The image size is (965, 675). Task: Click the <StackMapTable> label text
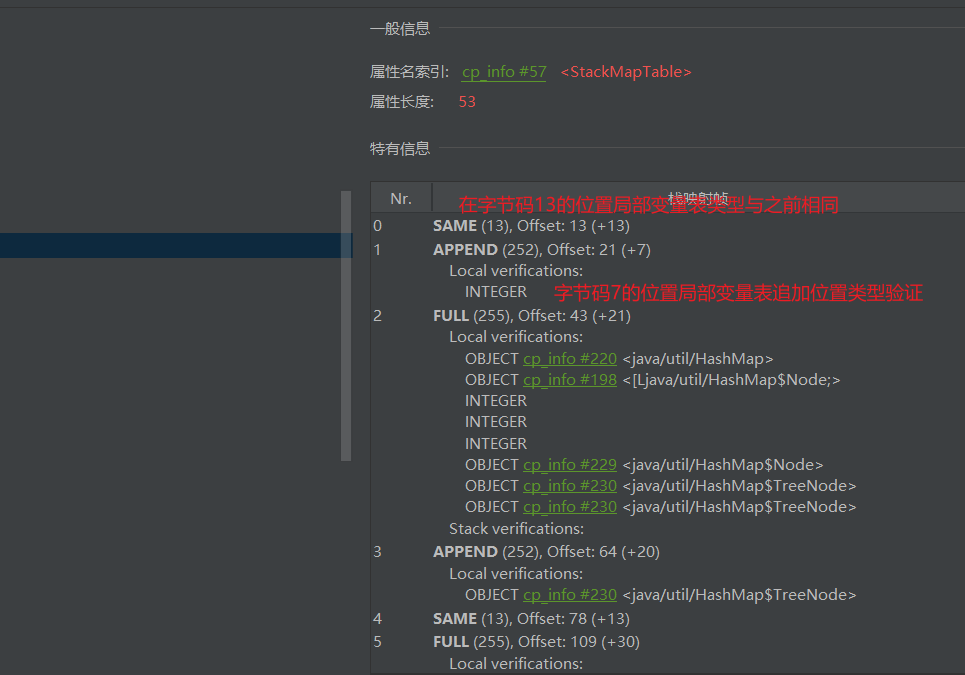[626, 72]
